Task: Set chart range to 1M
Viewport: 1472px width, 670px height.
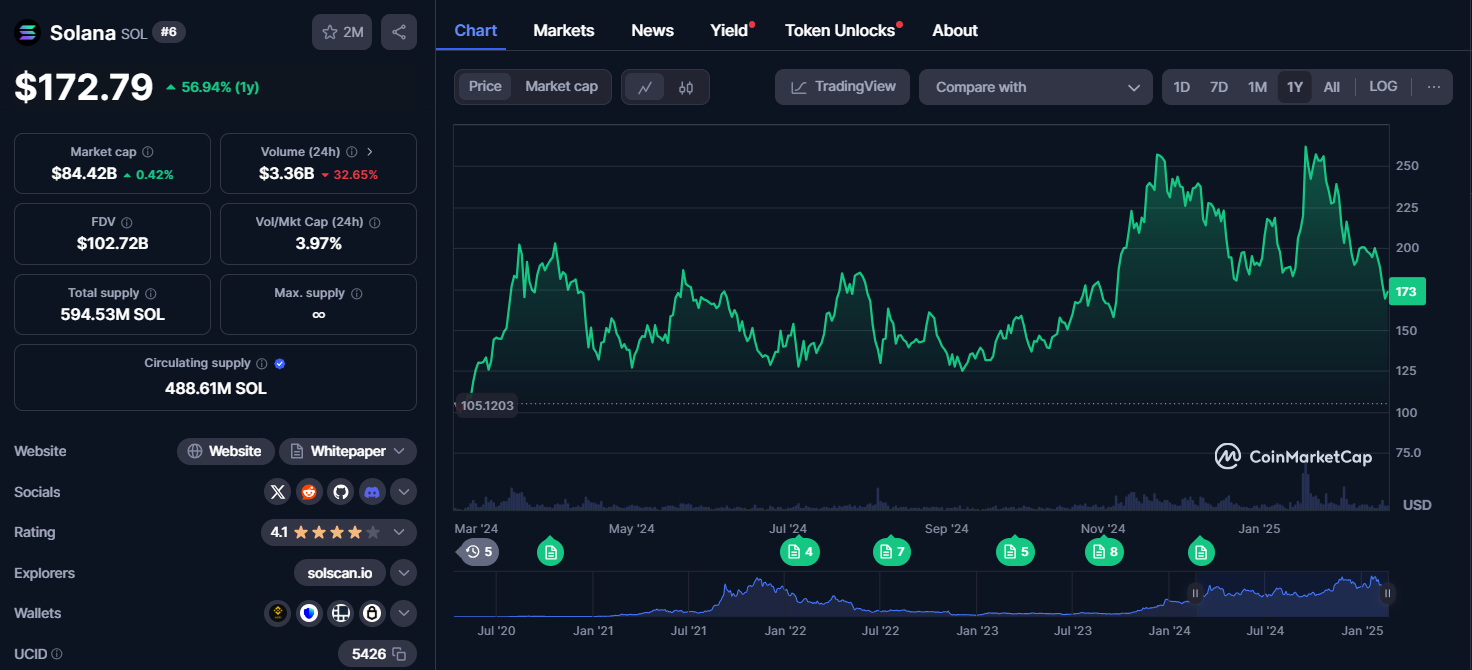Action: pos(1257,87)
